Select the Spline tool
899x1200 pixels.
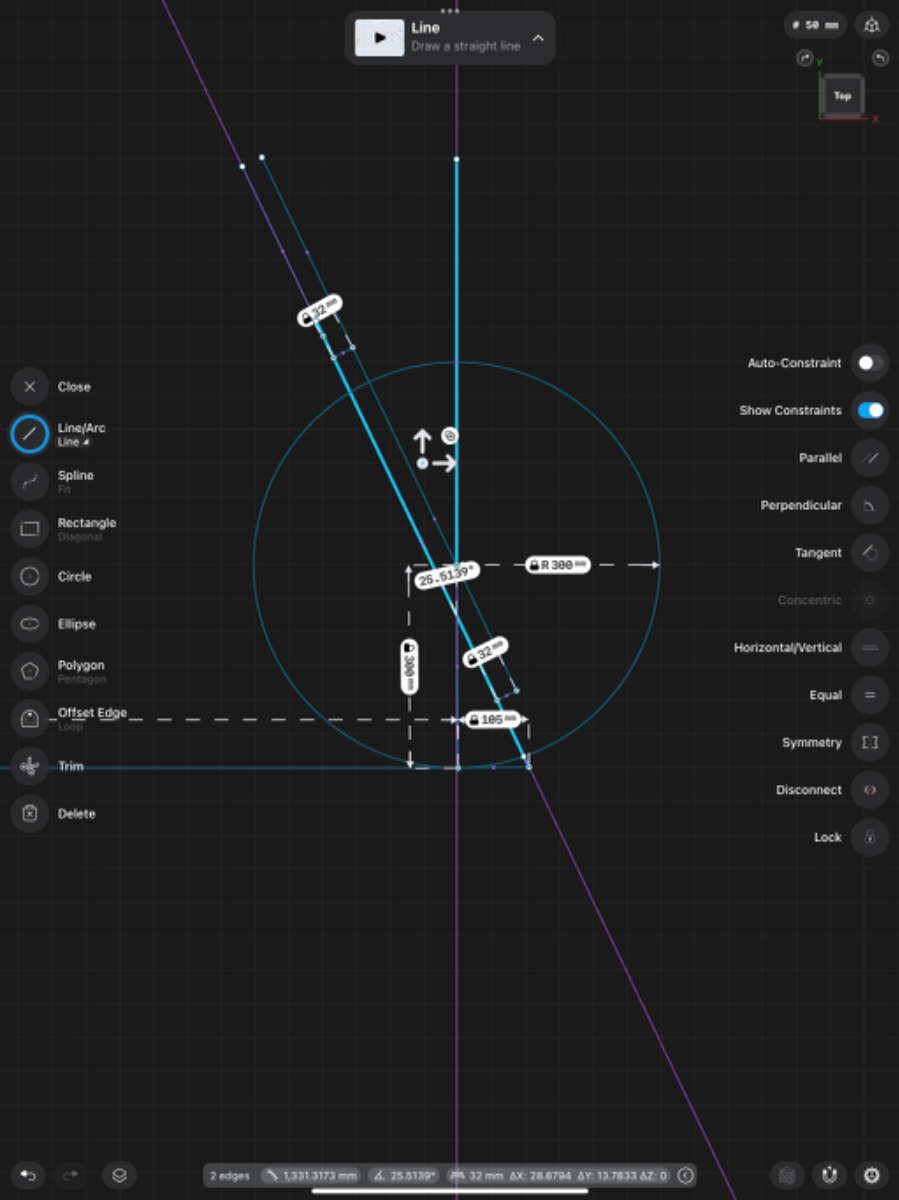[x=30, y=481]
